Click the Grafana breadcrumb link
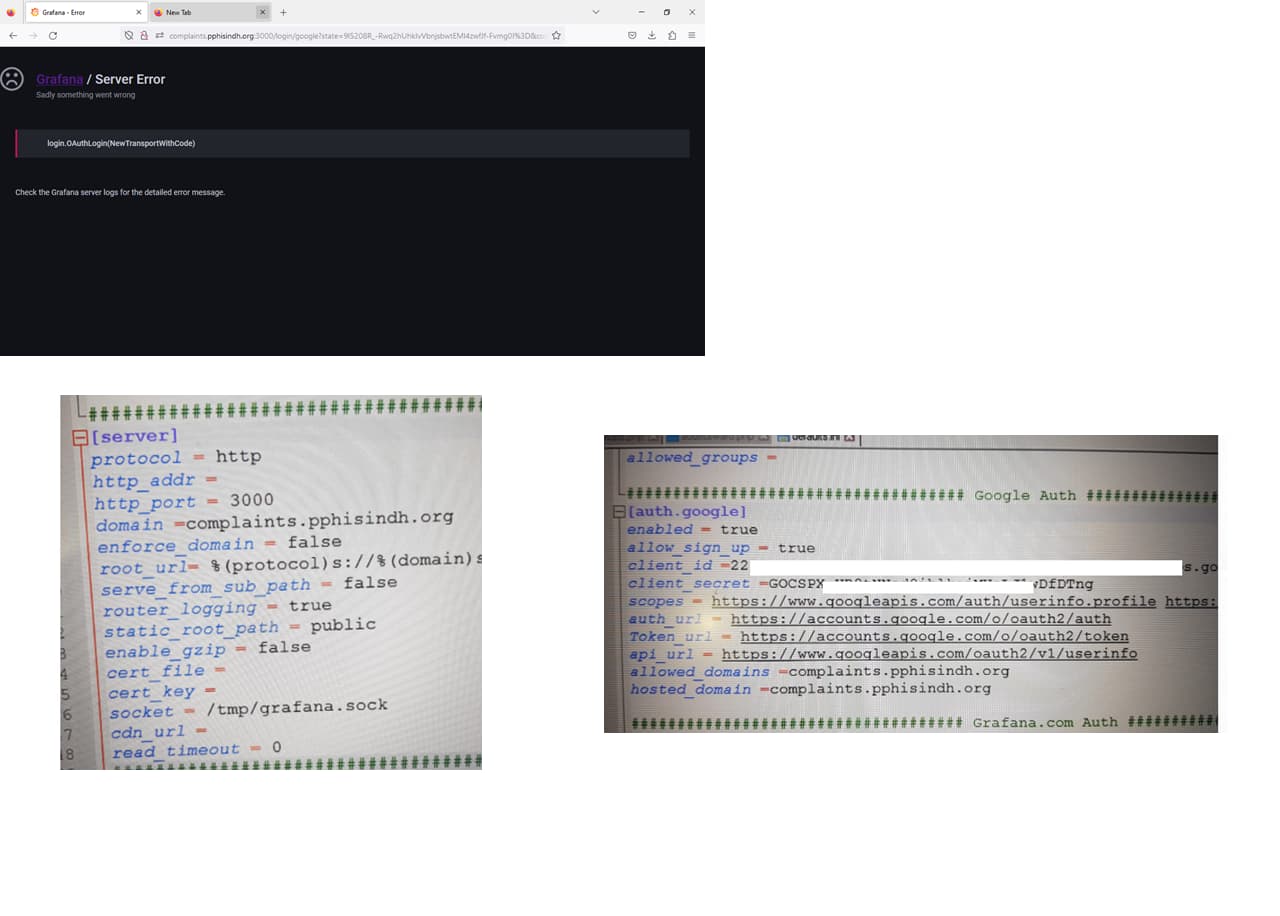Viewport: 1280px width, 916px height. coord(60,79)
